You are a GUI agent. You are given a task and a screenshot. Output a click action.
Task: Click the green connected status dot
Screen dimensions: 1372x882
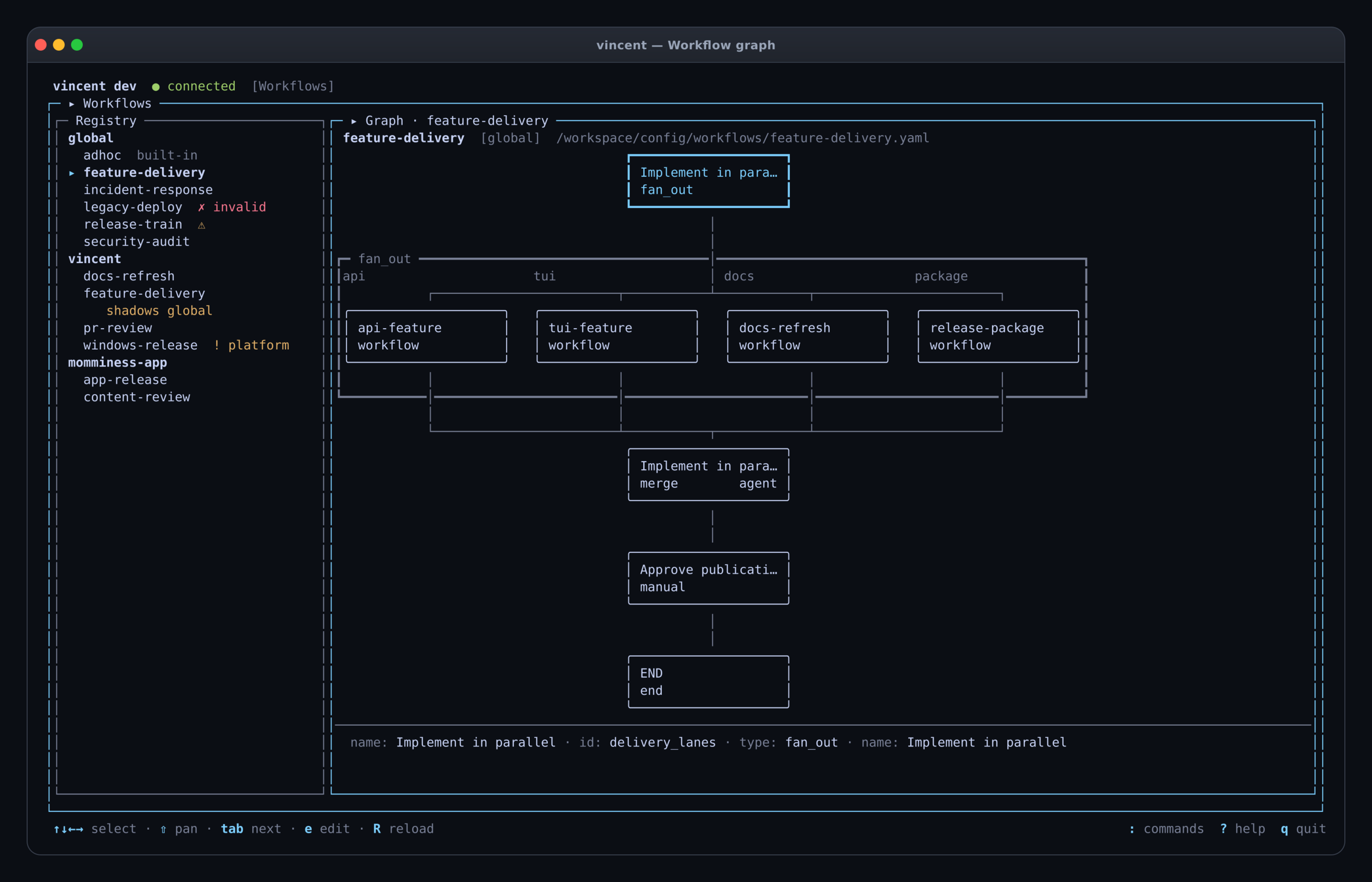click(155, 87)
